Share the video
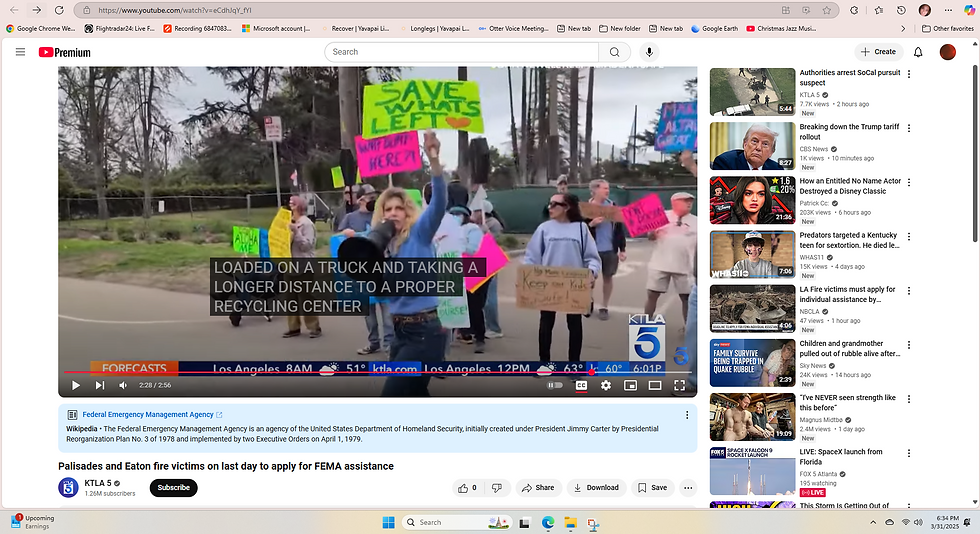 tap(538, 488)
